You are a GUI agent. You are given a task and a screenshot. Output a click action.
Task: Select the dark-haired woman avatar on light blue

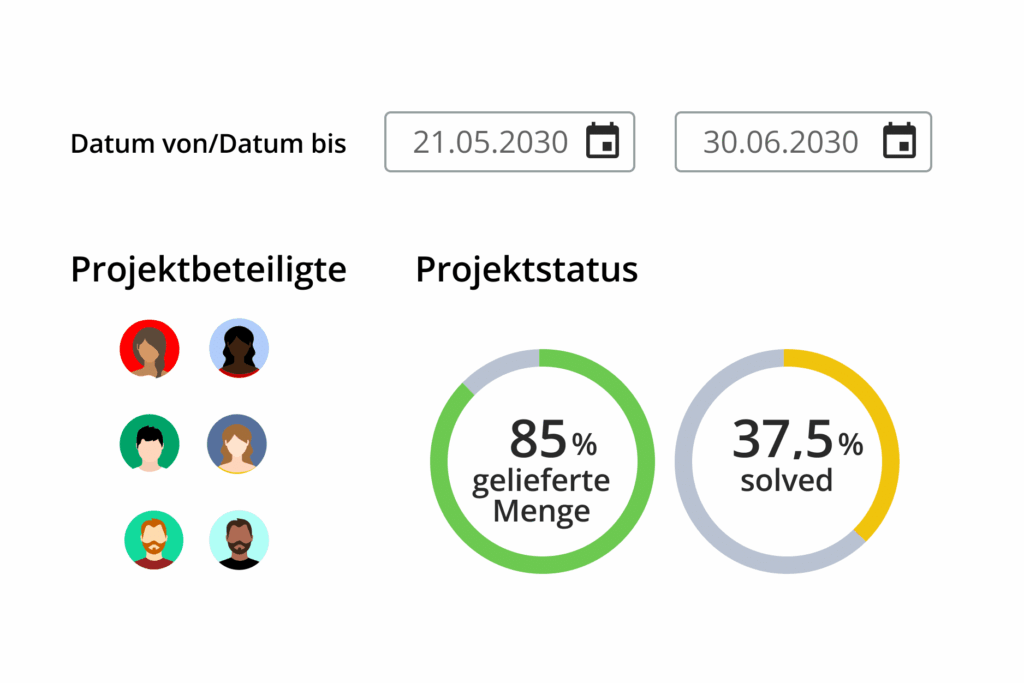pyautogui.click(x=239, y=348)
